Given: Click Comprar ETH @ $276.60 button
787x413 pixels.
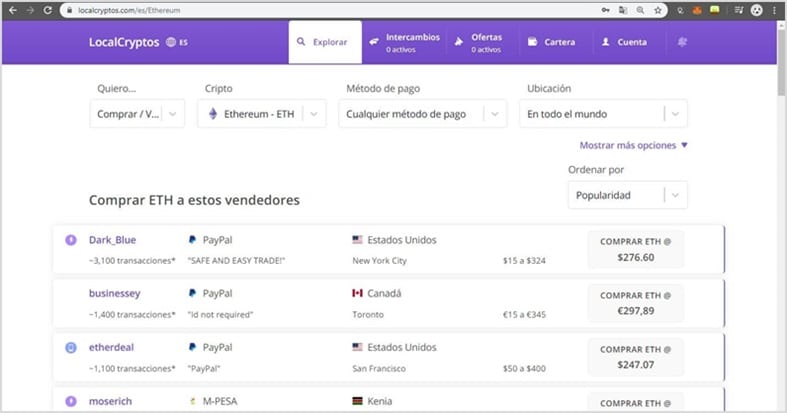Looking at the screenshot, I should pyautogui.click(x=635, y=249).
